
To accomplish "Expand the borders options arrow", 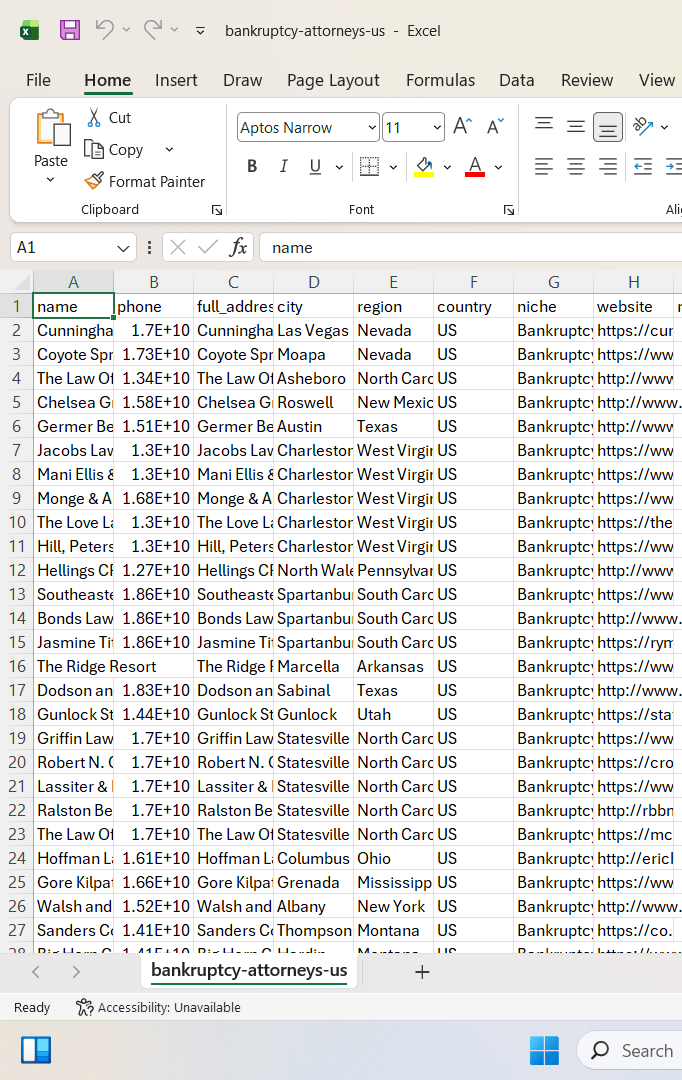I will click(x=393, y=167).
